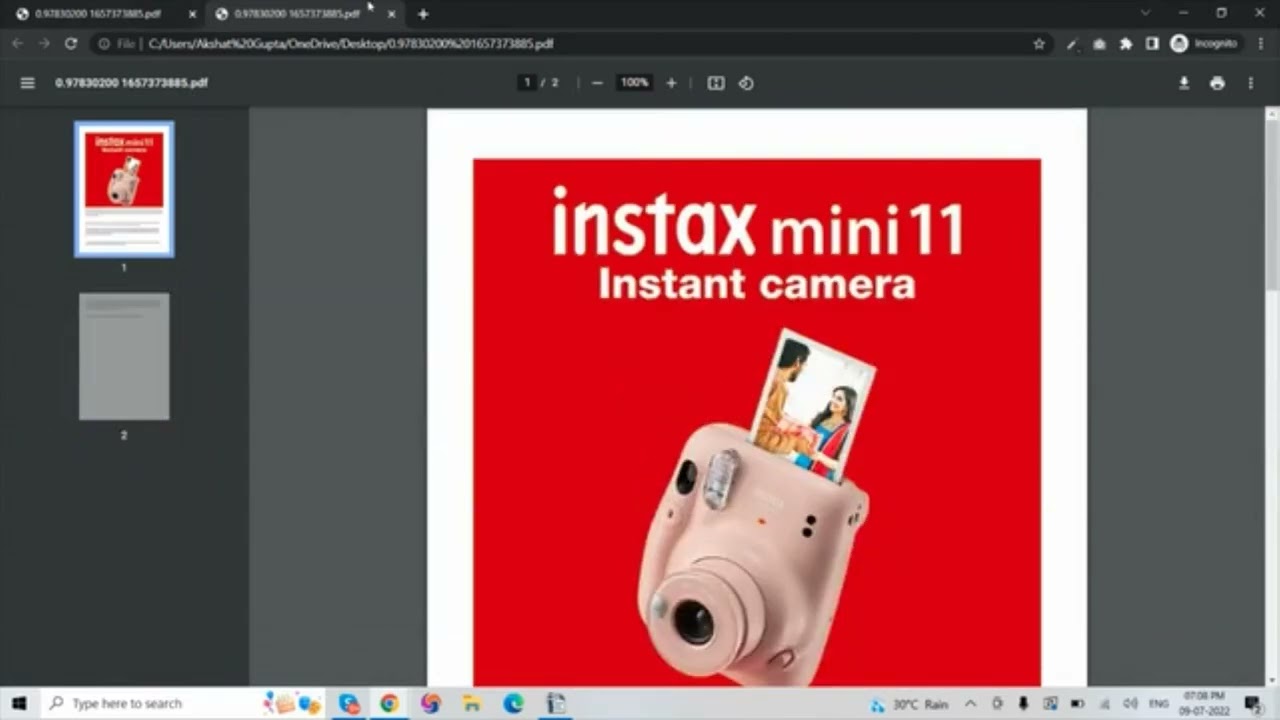Open the Windows Start menu
Viewport: 1280px width, 720px height.
tap(19, 704)
